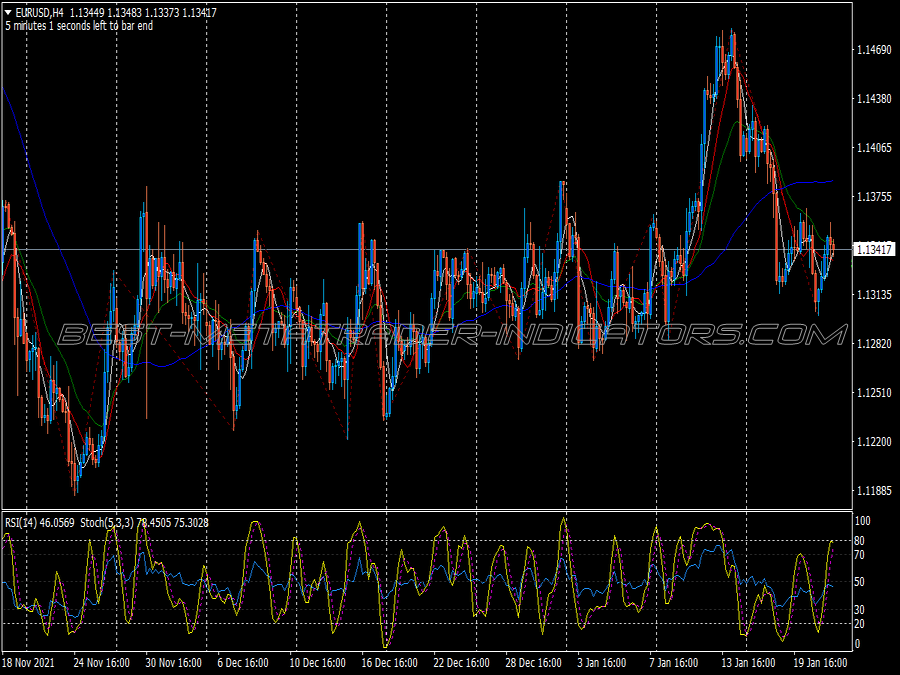900x675 pixels.
Task: Click the 7 Jan 16:00 time label
Action: click(x=673, y=662)
